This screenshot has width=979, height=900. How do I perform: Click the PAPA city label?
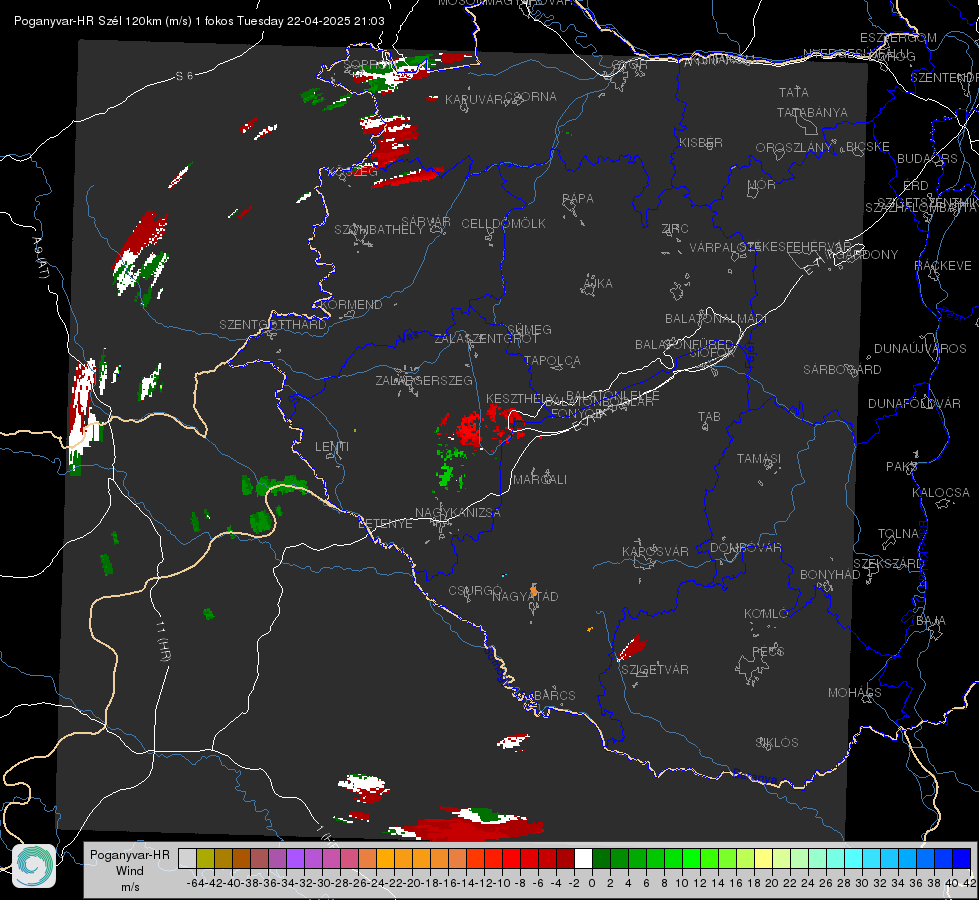578,199
